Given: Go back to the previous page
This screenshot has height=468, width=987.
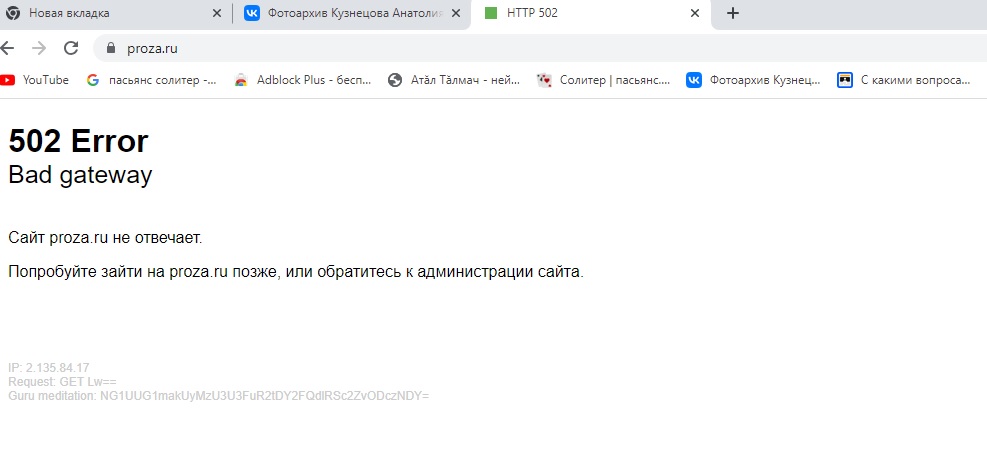Looking at the screenshot, I should pos(7,48).
